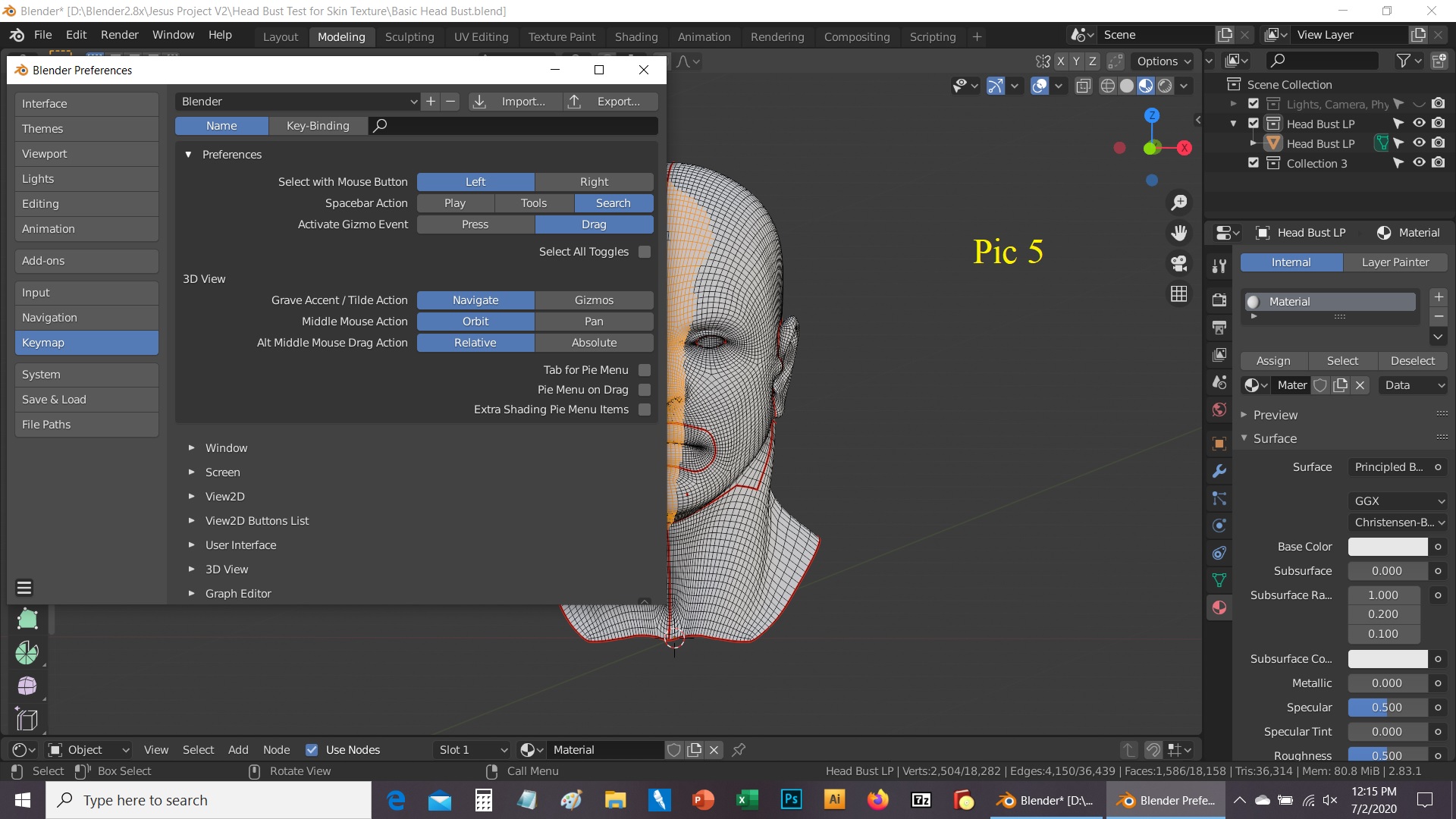
Task: Click the Base Color swatch
Action: point(1387,547)
